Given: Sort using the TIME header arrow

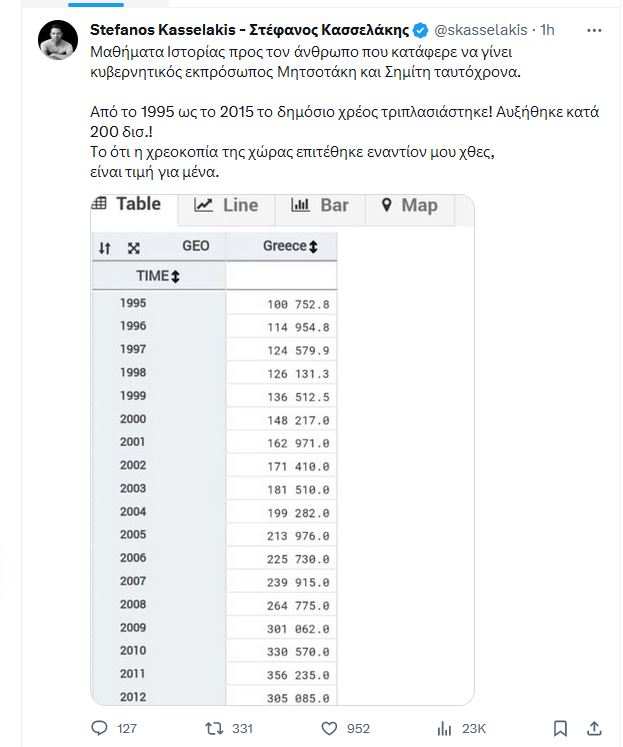Looking at the screenshot, I should coord(176,276).
